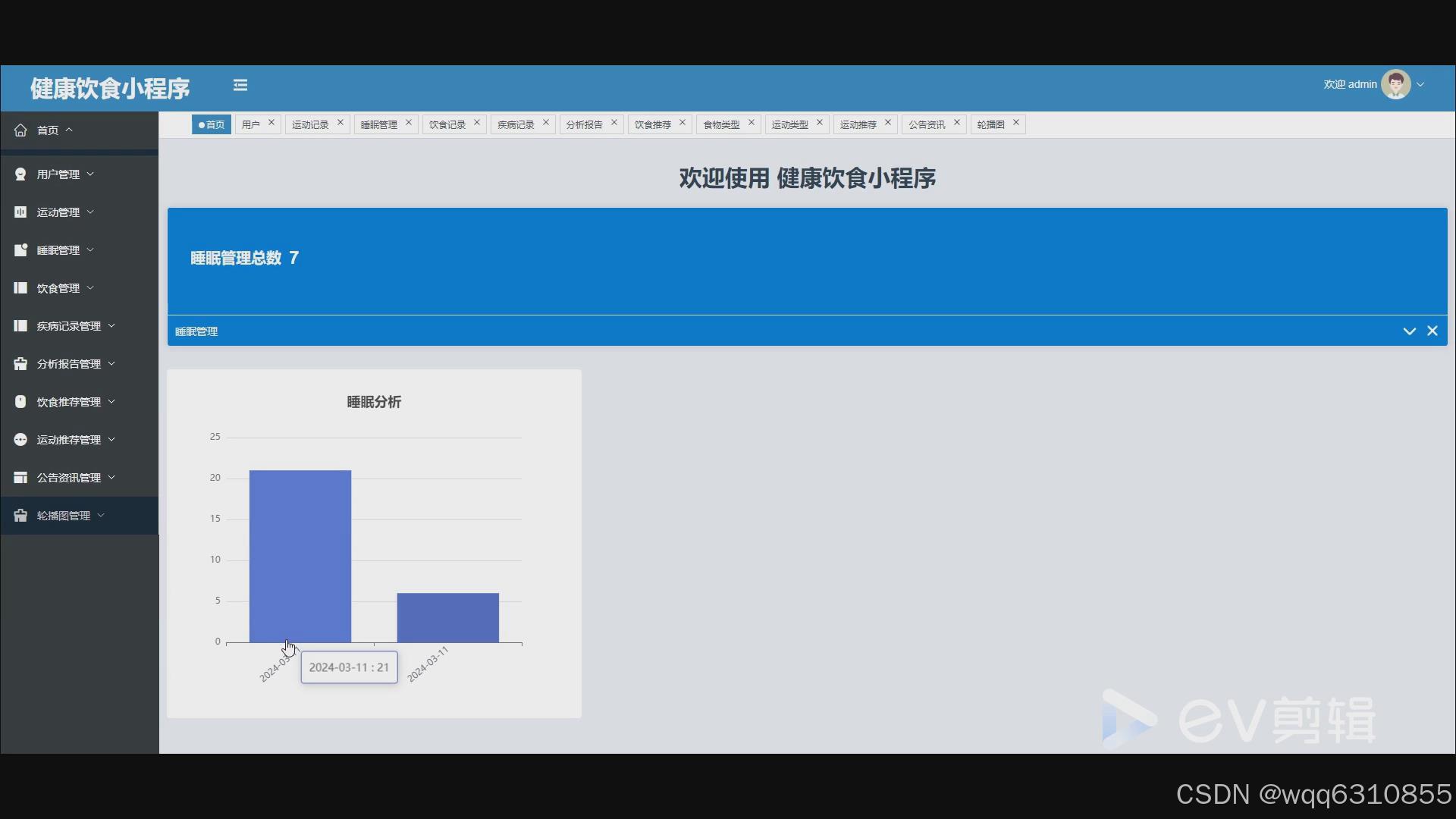Close the 公告资讯 tab
The image size is (1456, 819).
pos(957,122)
